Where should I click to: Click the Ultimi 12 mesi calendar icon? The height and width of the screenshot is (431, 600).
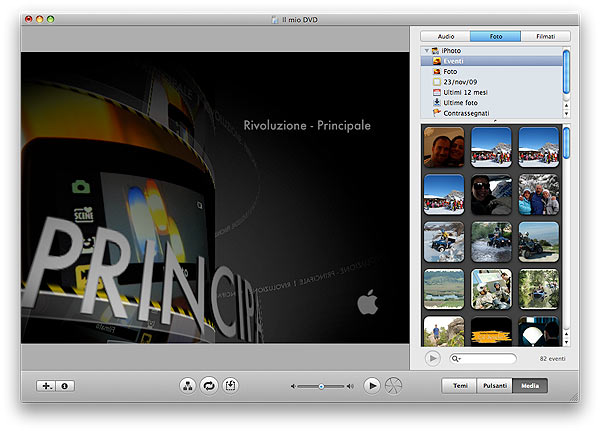437,92
